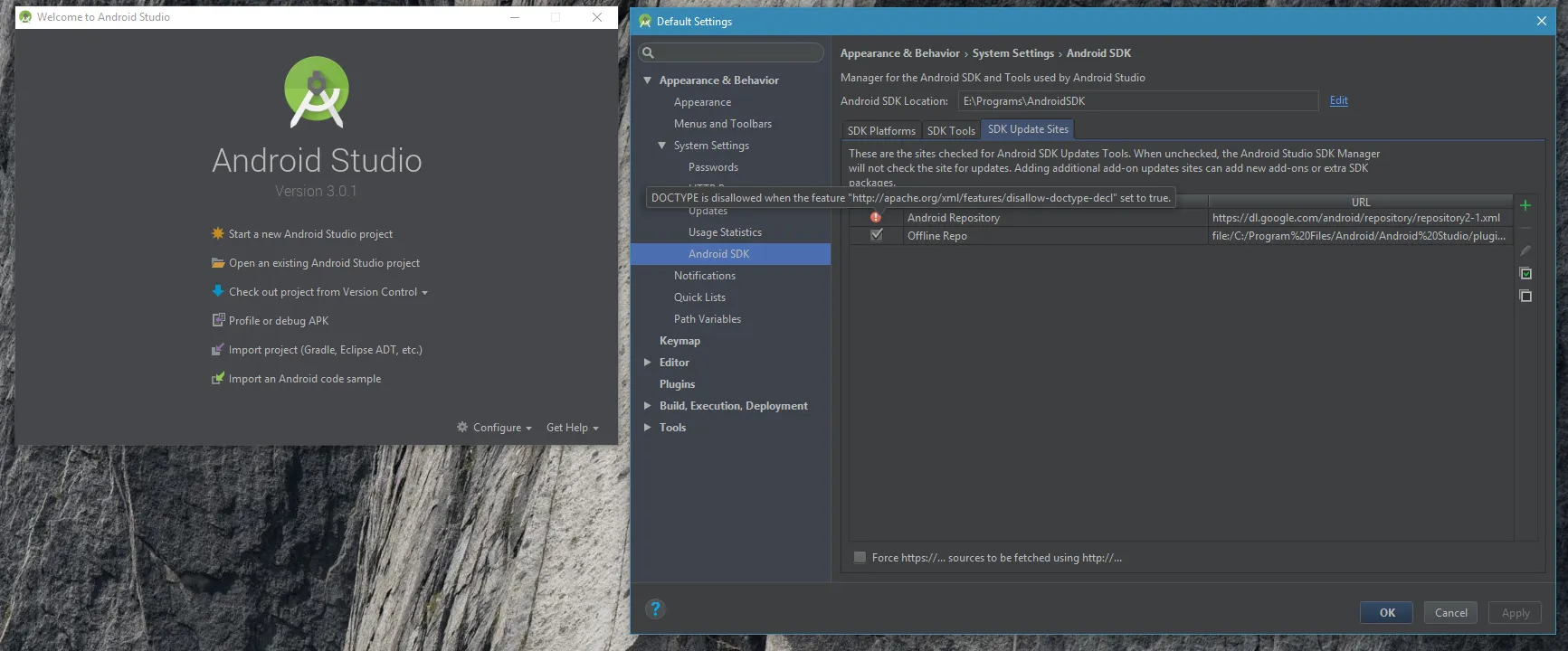
Task: Click the URL column header
Action: [1361, 203]
